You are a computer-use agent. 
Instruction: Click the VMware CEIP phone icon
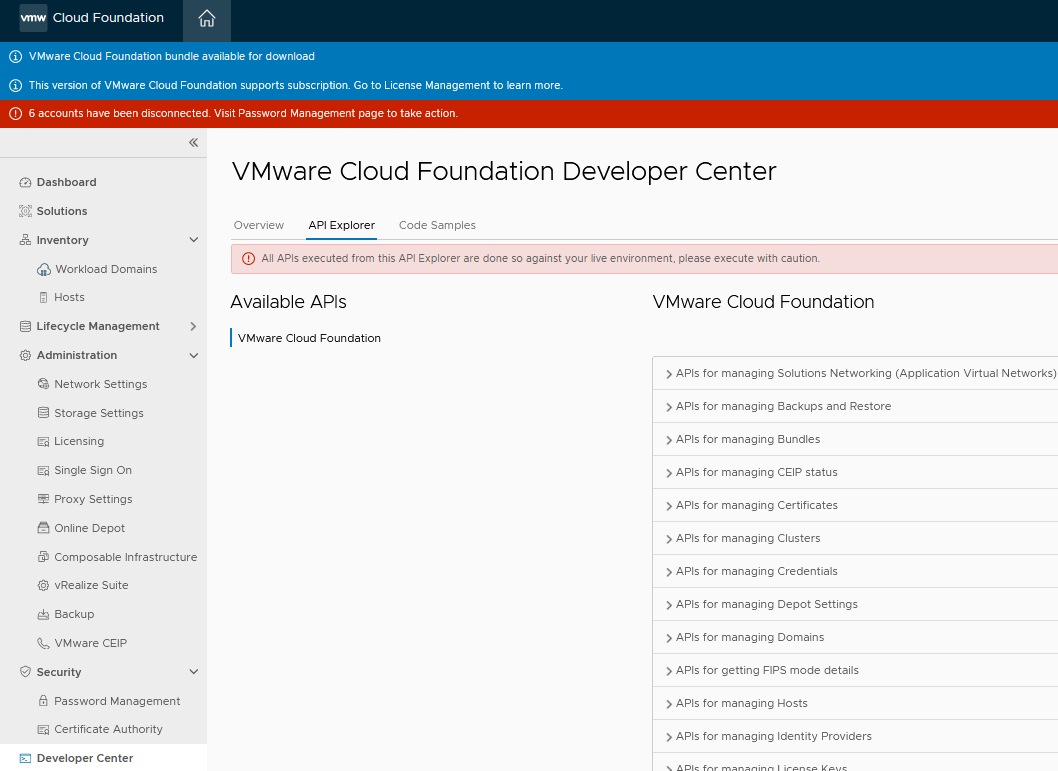[x=43, y=644]
